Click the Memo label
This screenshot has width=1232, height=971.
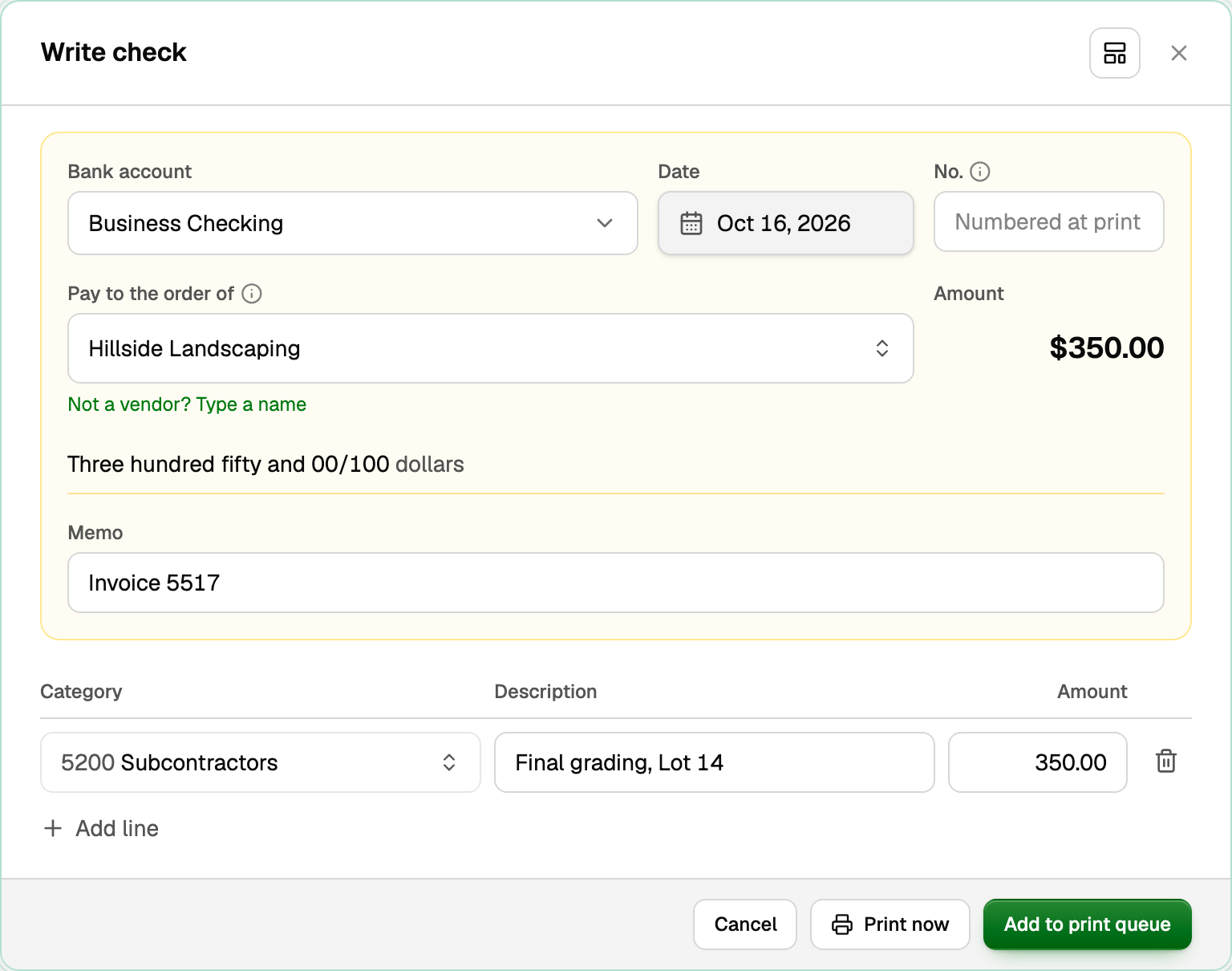click(x=95, y=533)
